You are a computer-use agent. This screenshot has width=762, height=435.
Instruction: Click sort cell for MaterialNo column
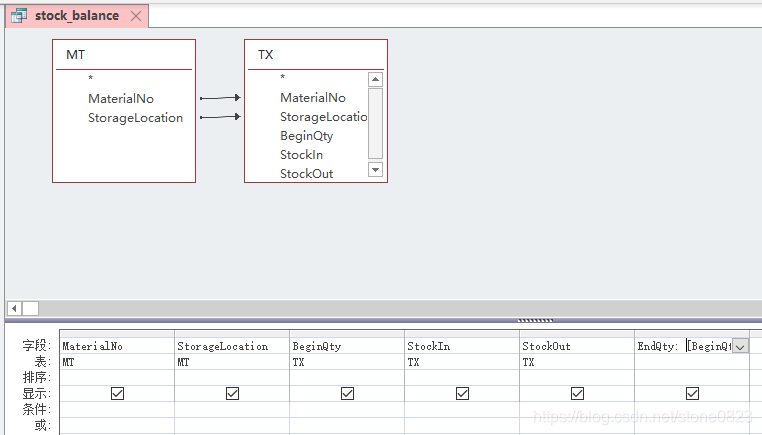(x=117, y=378)
